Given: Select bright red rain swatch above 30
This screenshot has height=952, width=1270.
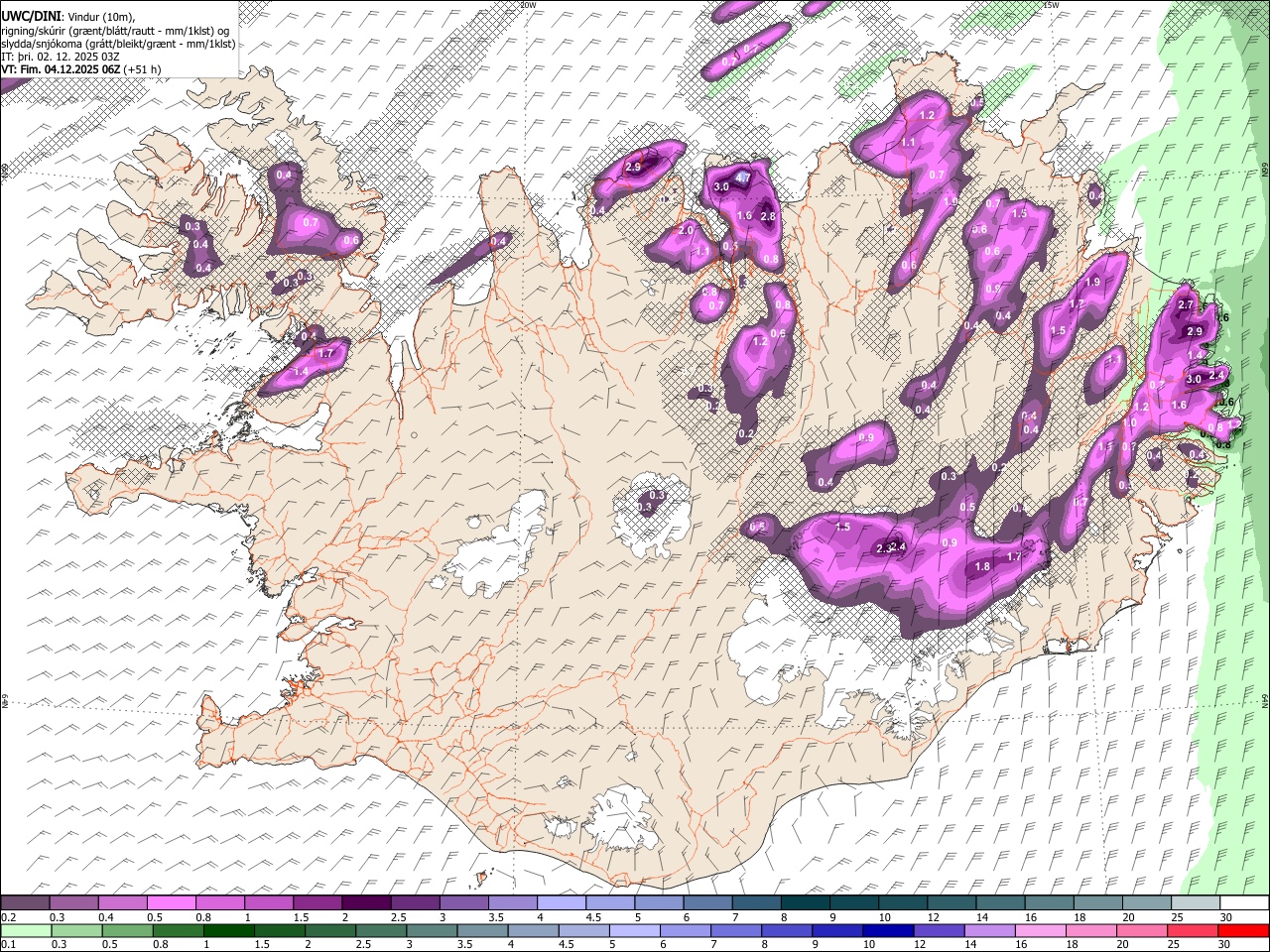Looking at the screenshot, I should tap(1243, 930).
